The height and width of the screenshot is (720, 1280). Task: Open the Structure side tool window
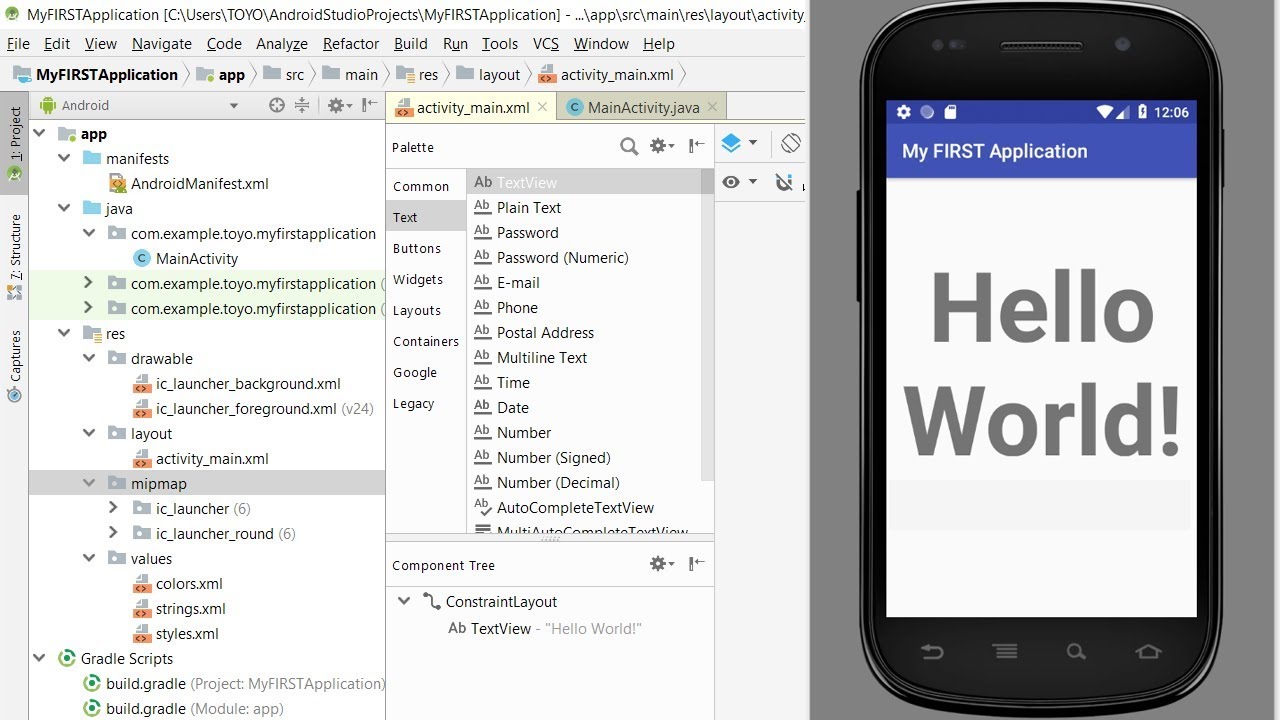pyautogui.click(x=15, y=255)
